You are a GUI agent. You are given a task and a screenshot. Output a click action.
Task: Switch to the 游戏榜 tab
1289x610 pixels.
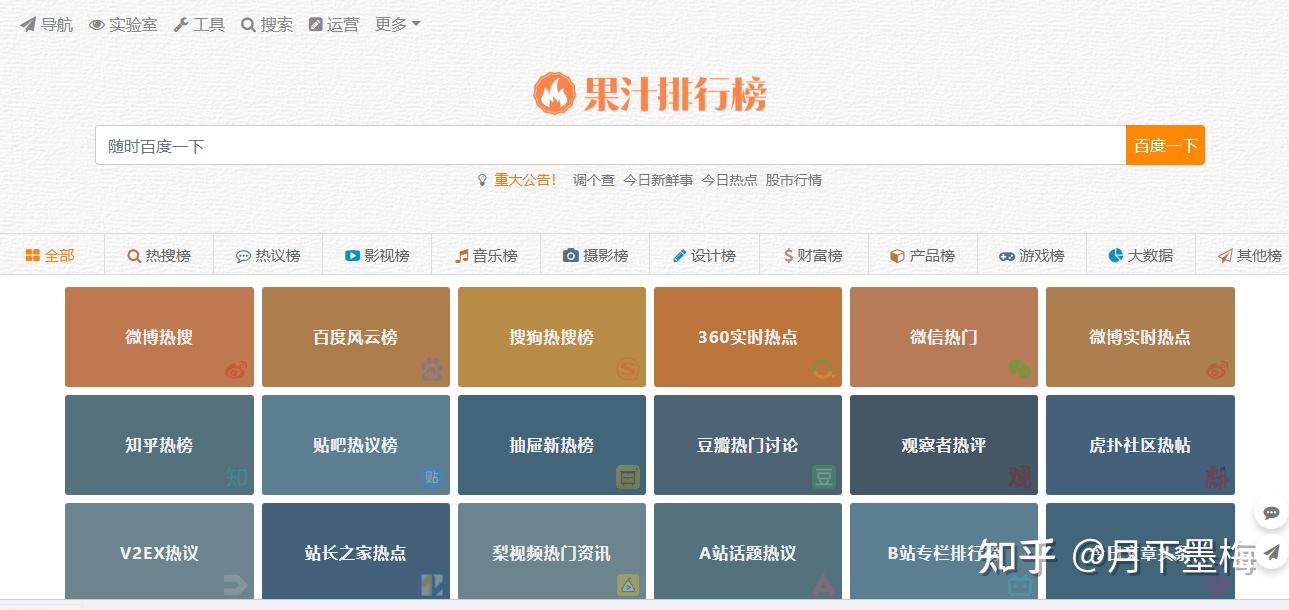[x=1031, y=255]
